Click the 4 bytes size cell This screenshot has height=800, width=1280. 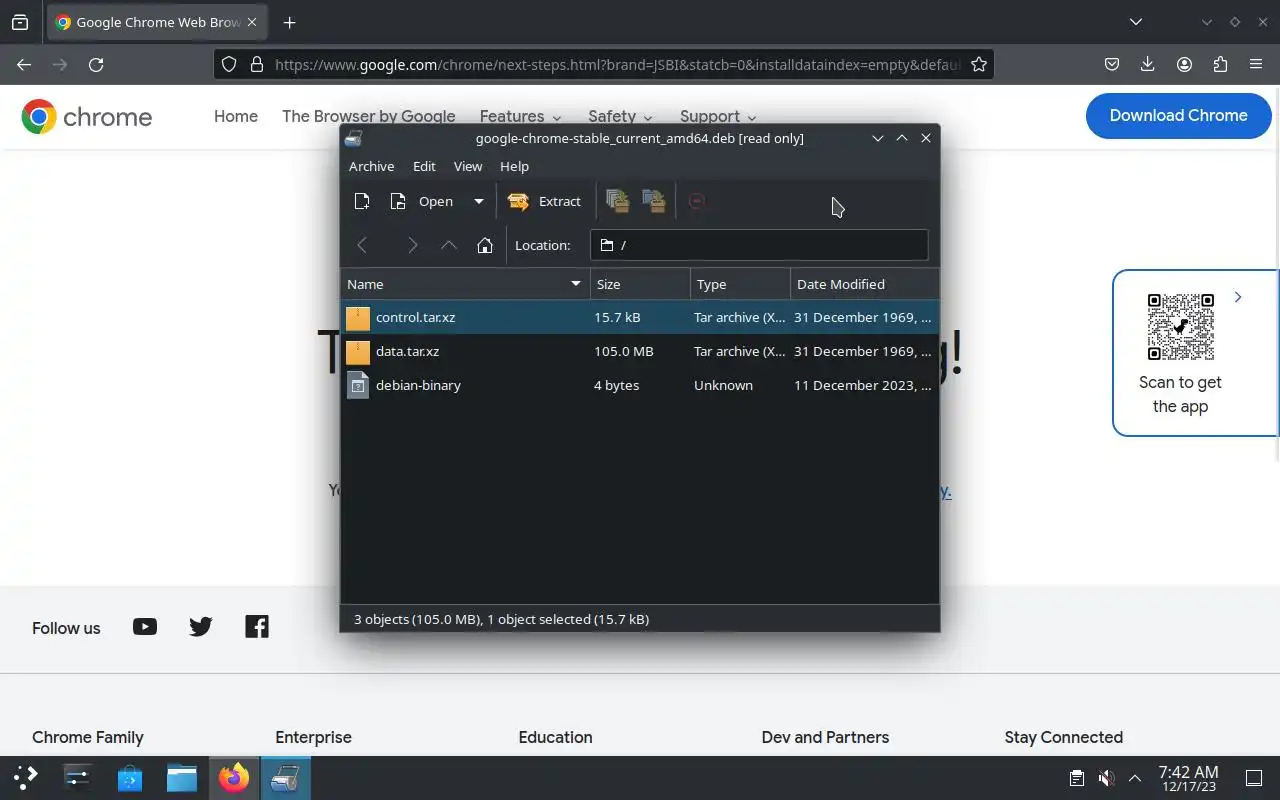click(616, 385)
